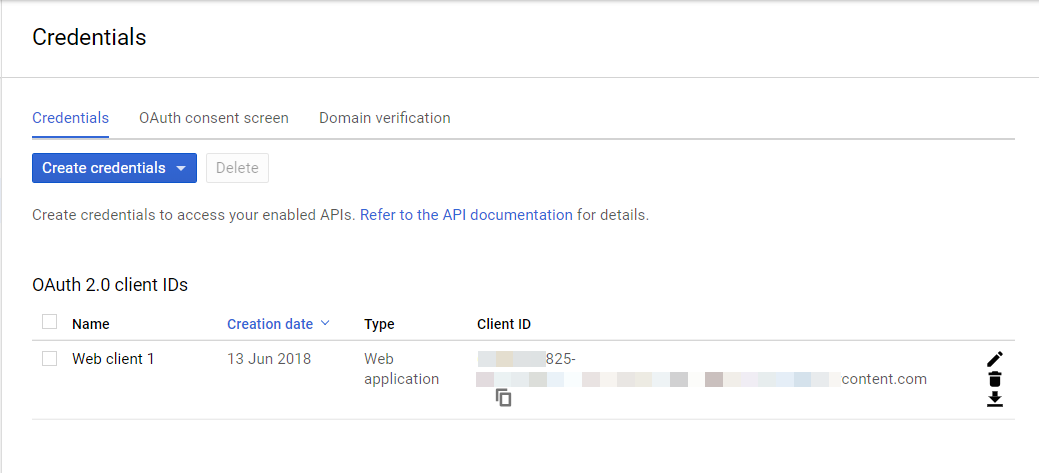Click the Web application type cell
The width and height of the screenshot is (1039, 473).
[401, 369]
